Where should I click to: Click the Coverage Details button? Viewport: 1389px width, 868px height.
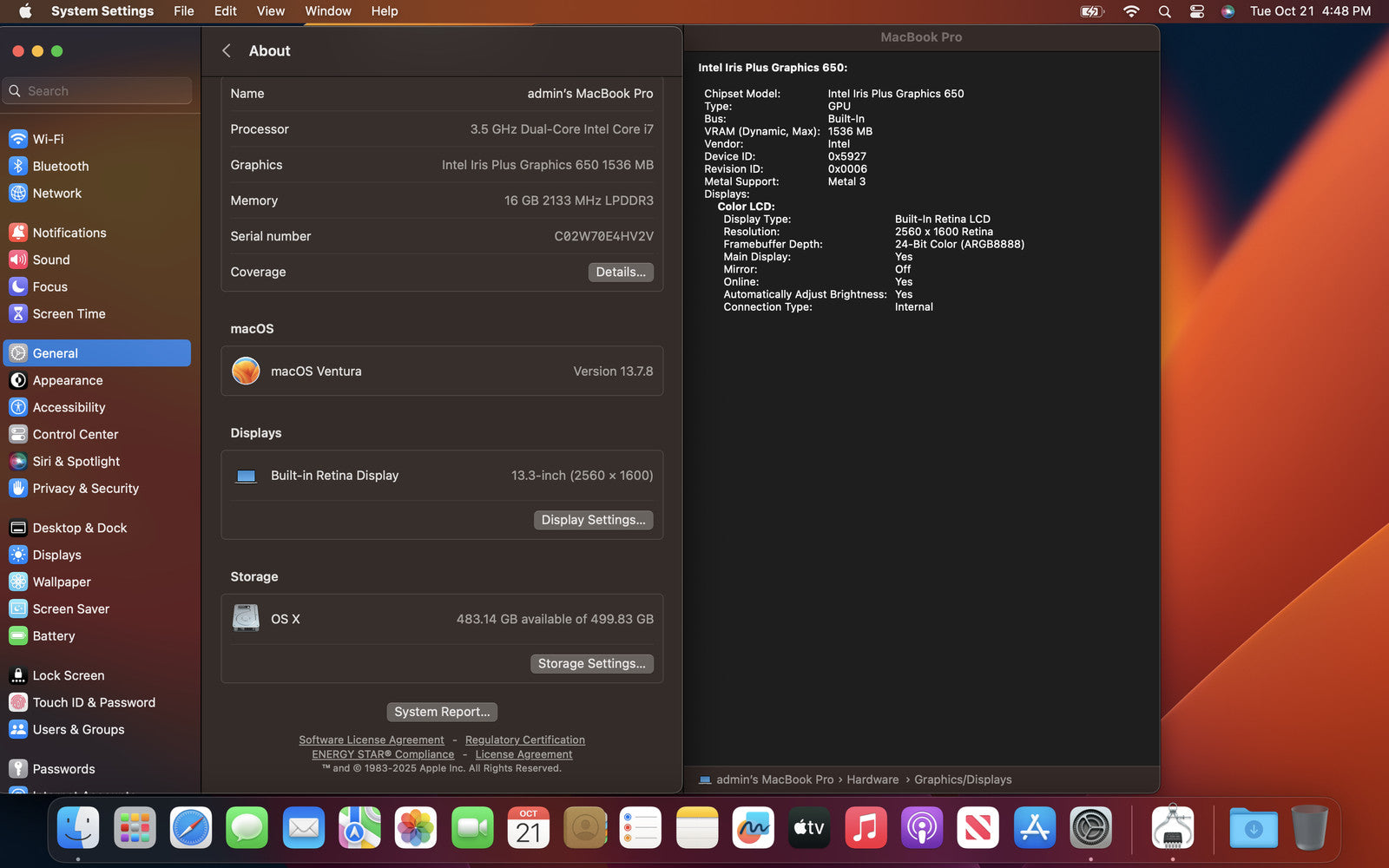(x=620, y=272)
